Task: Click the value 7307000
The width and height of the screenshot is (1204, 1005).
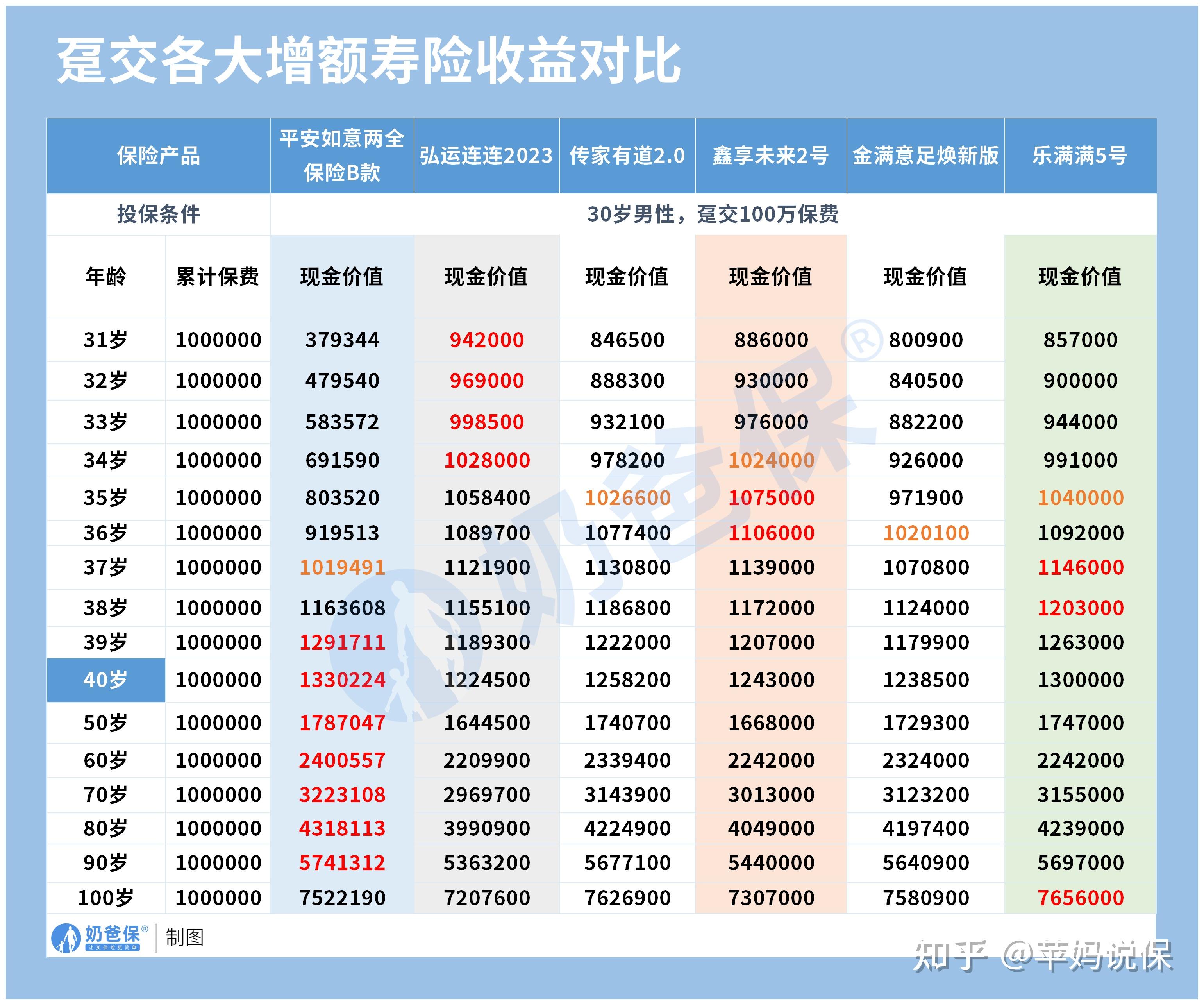Action: (x=771, y=898)
